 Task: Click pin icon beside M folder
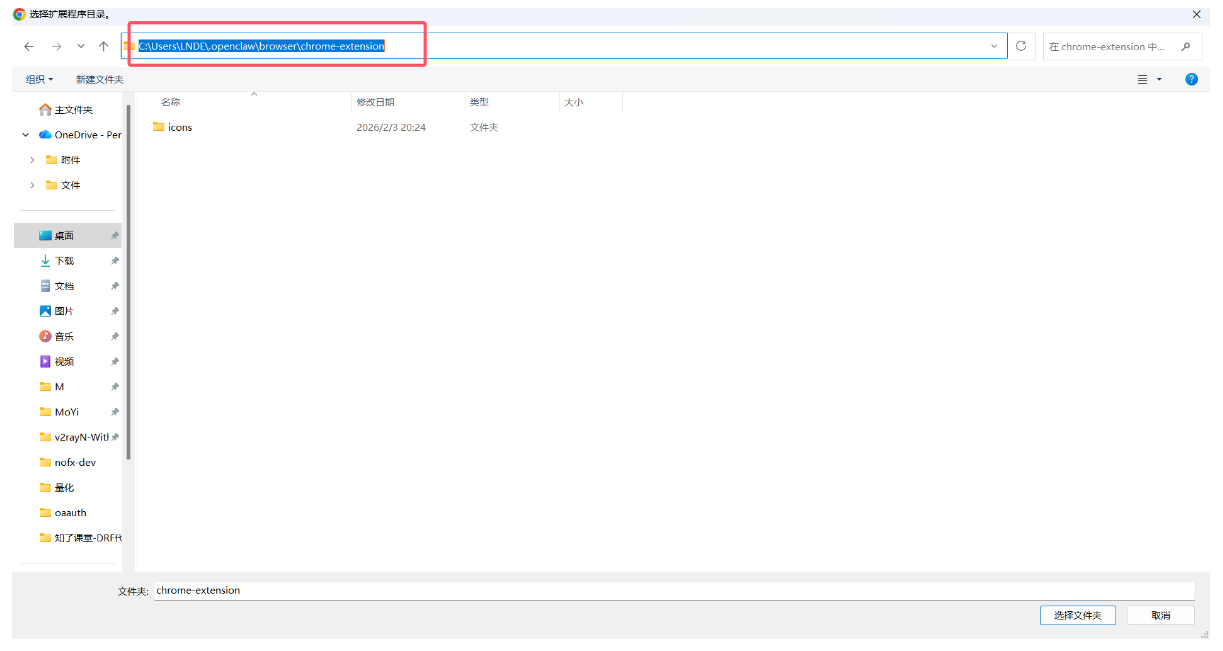pos(115,386)
